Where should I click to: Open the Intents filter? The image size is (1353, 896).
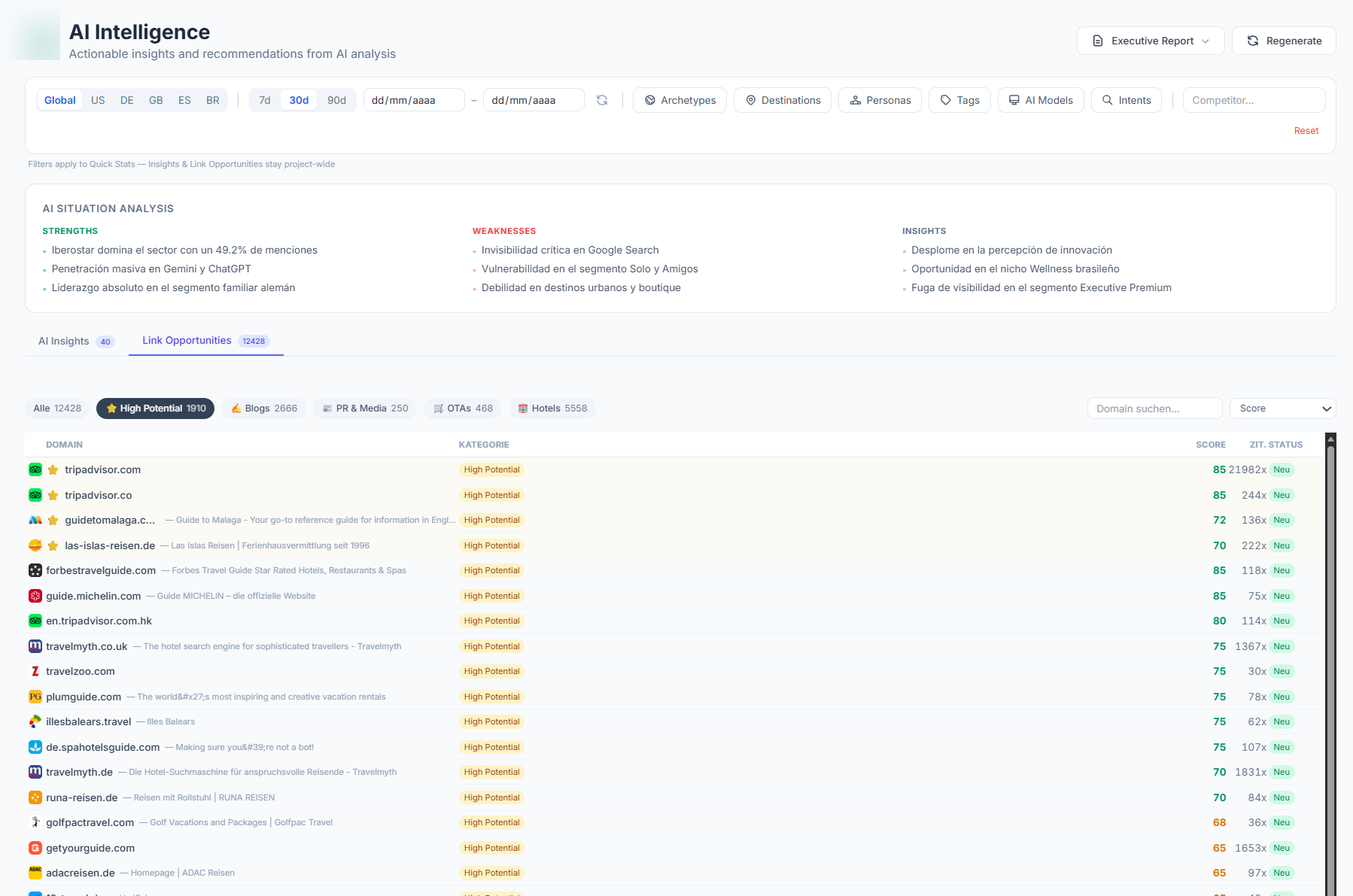point(1126,100)
